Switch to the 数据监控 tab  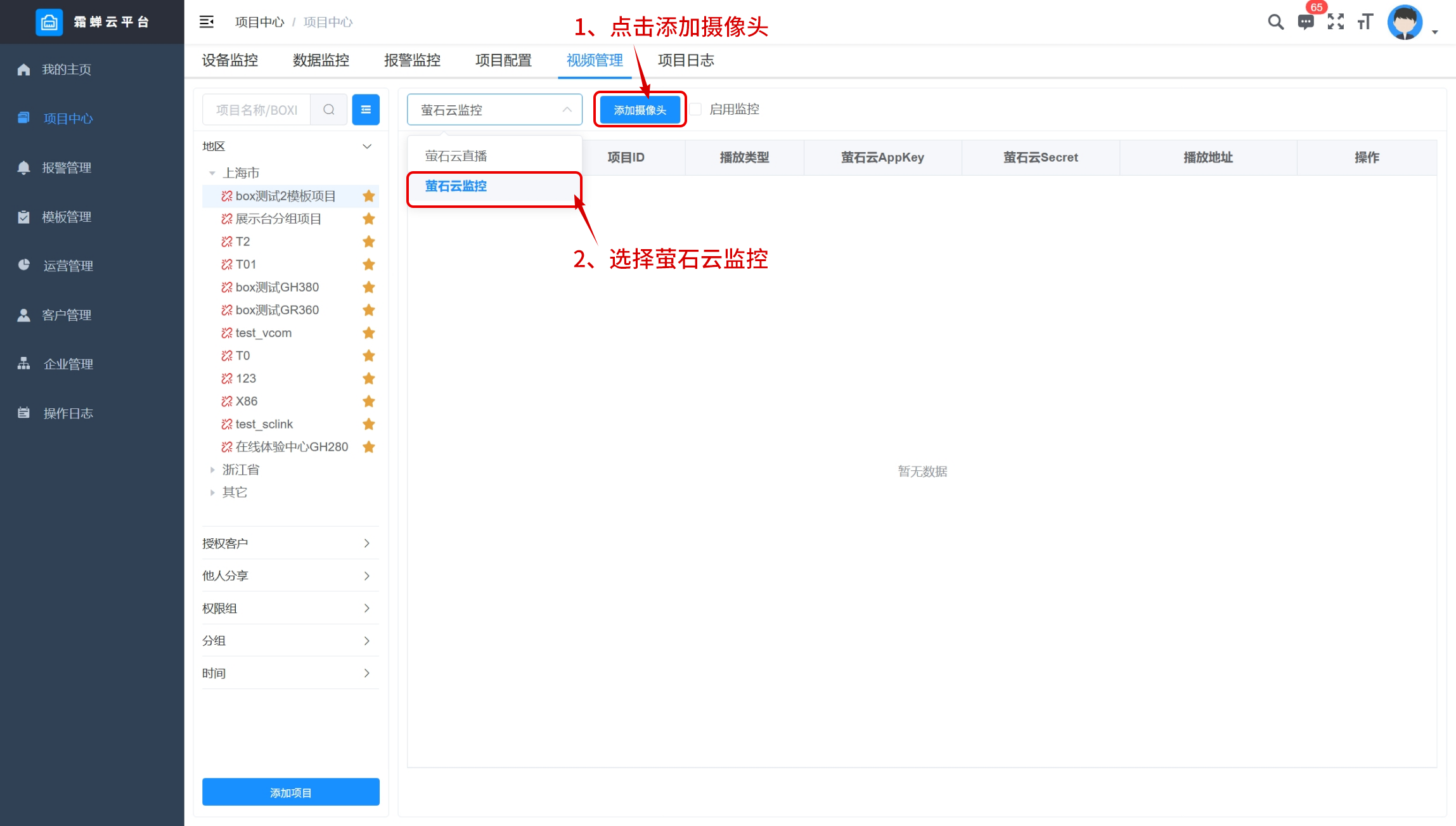click(321, 60)
